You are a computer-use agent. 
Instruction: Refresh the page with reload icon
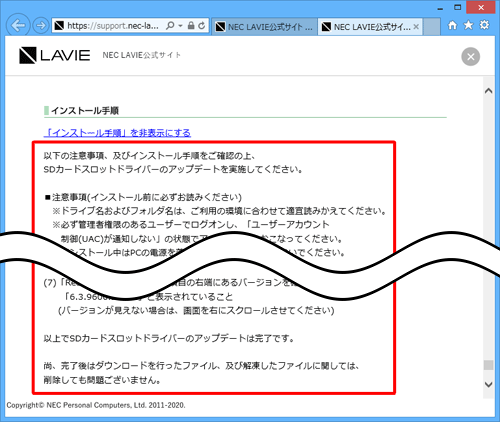202,25
